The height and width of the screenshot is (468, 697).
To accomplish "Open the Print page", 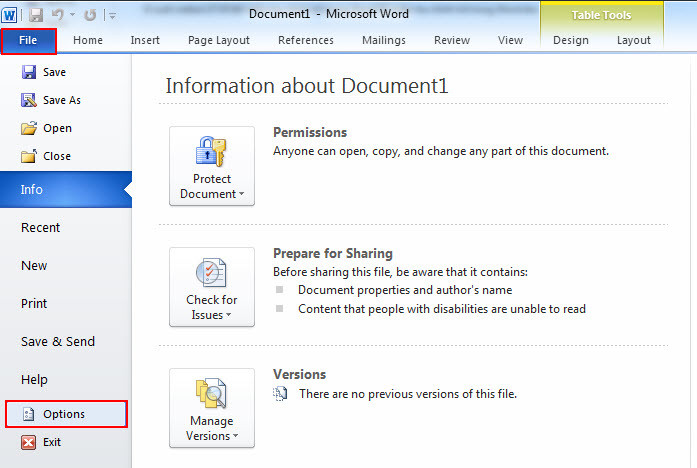I will [34, 304].
